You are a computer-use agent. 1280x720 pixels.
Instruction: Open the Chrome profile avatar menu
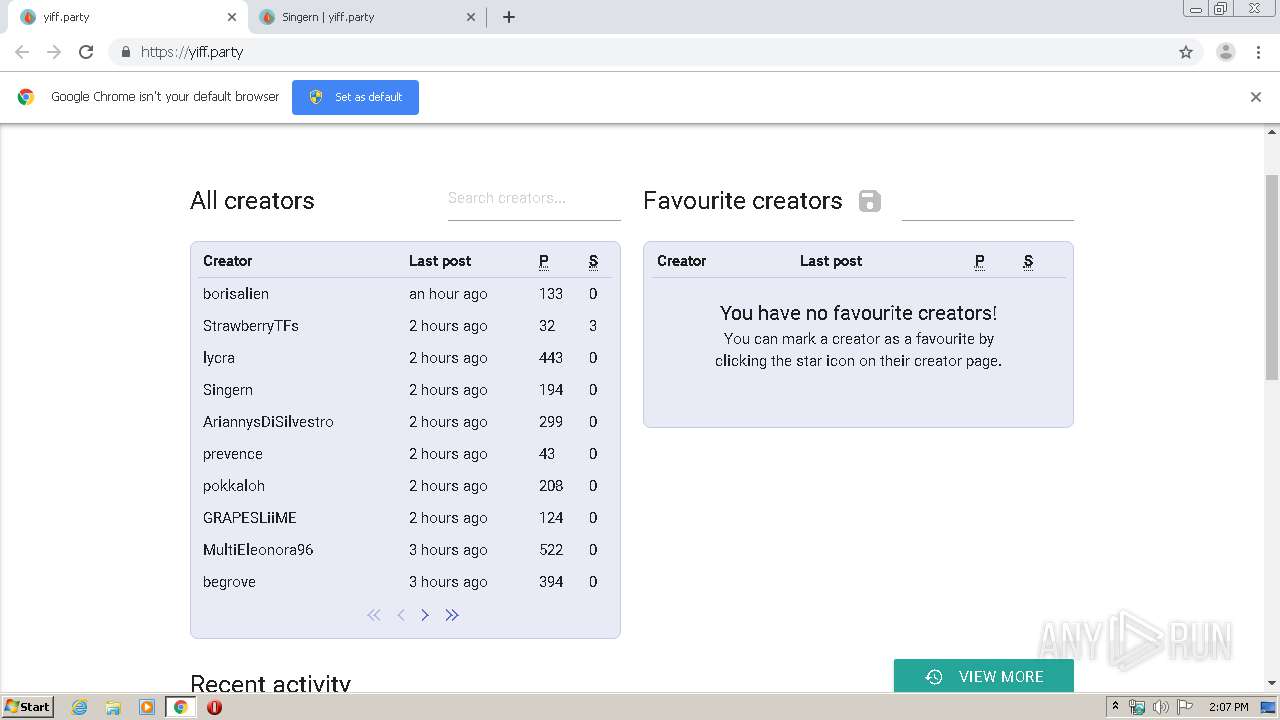click(x=1226, y=52)
